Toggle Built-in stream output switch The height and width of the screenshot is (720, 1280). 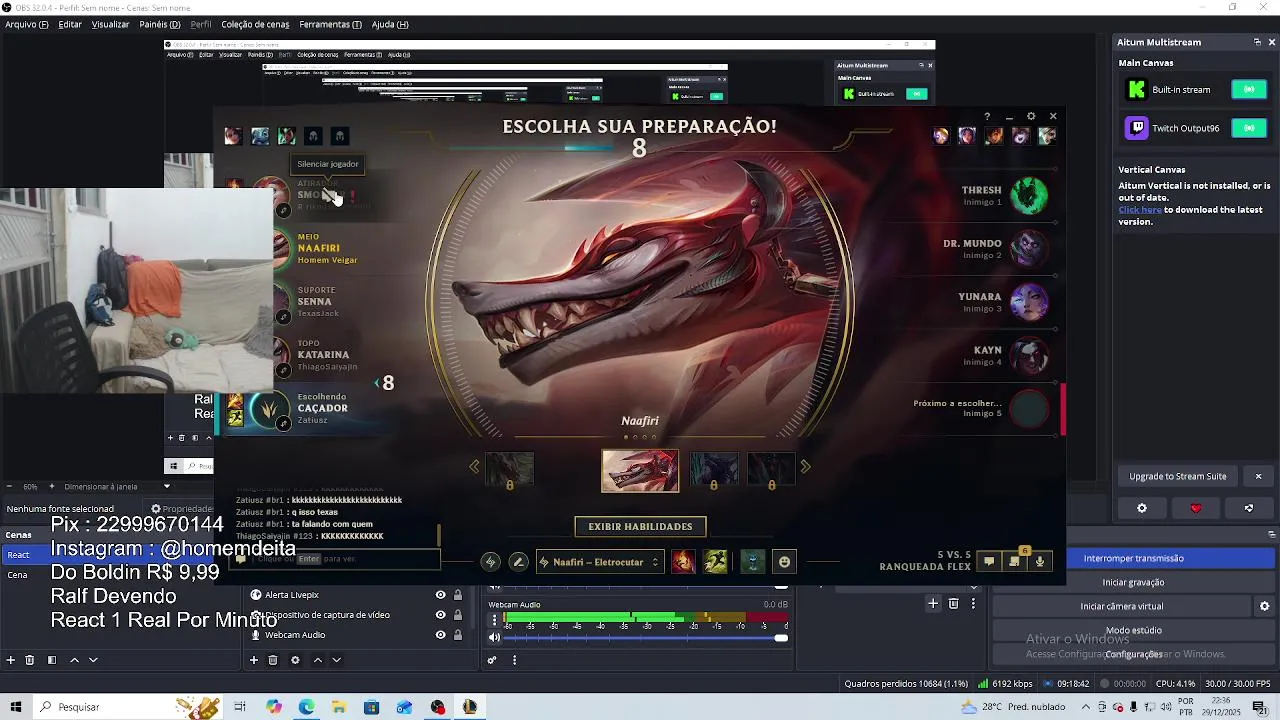click(x=1249, y=89)
